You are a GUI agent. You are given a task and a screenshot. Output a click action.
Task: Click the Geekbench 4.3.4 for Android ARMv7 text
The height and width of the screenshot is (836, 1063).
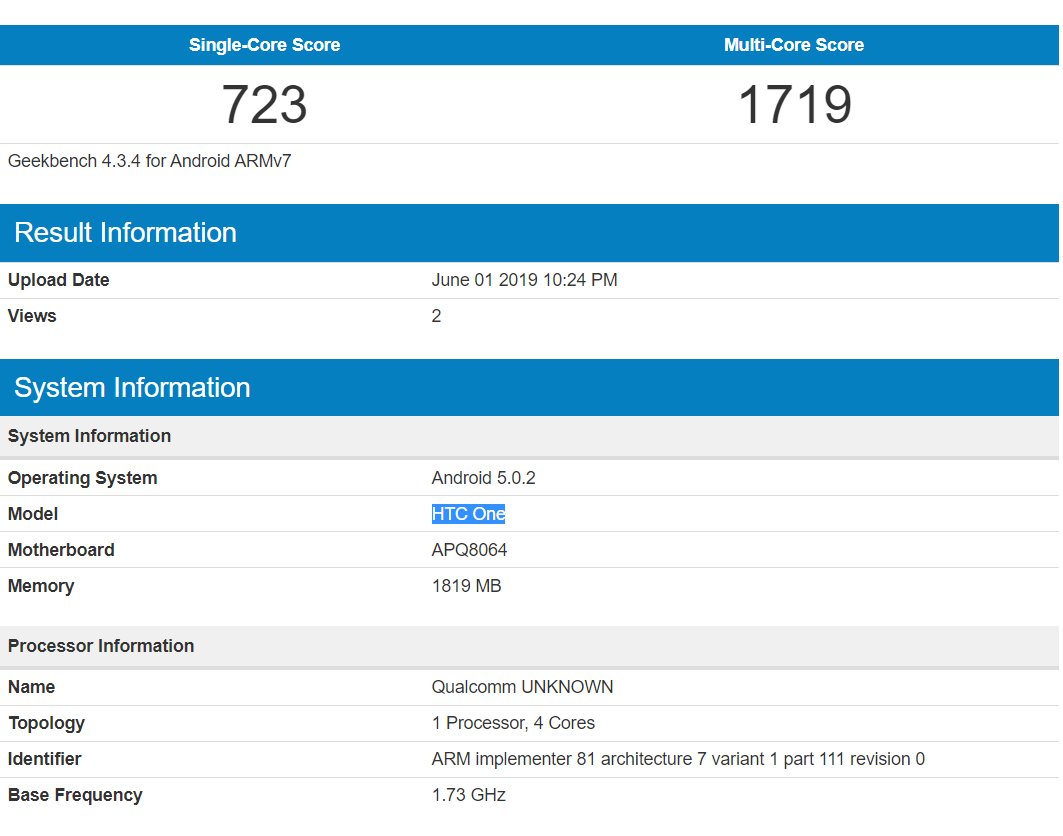(x=150, y=161)
